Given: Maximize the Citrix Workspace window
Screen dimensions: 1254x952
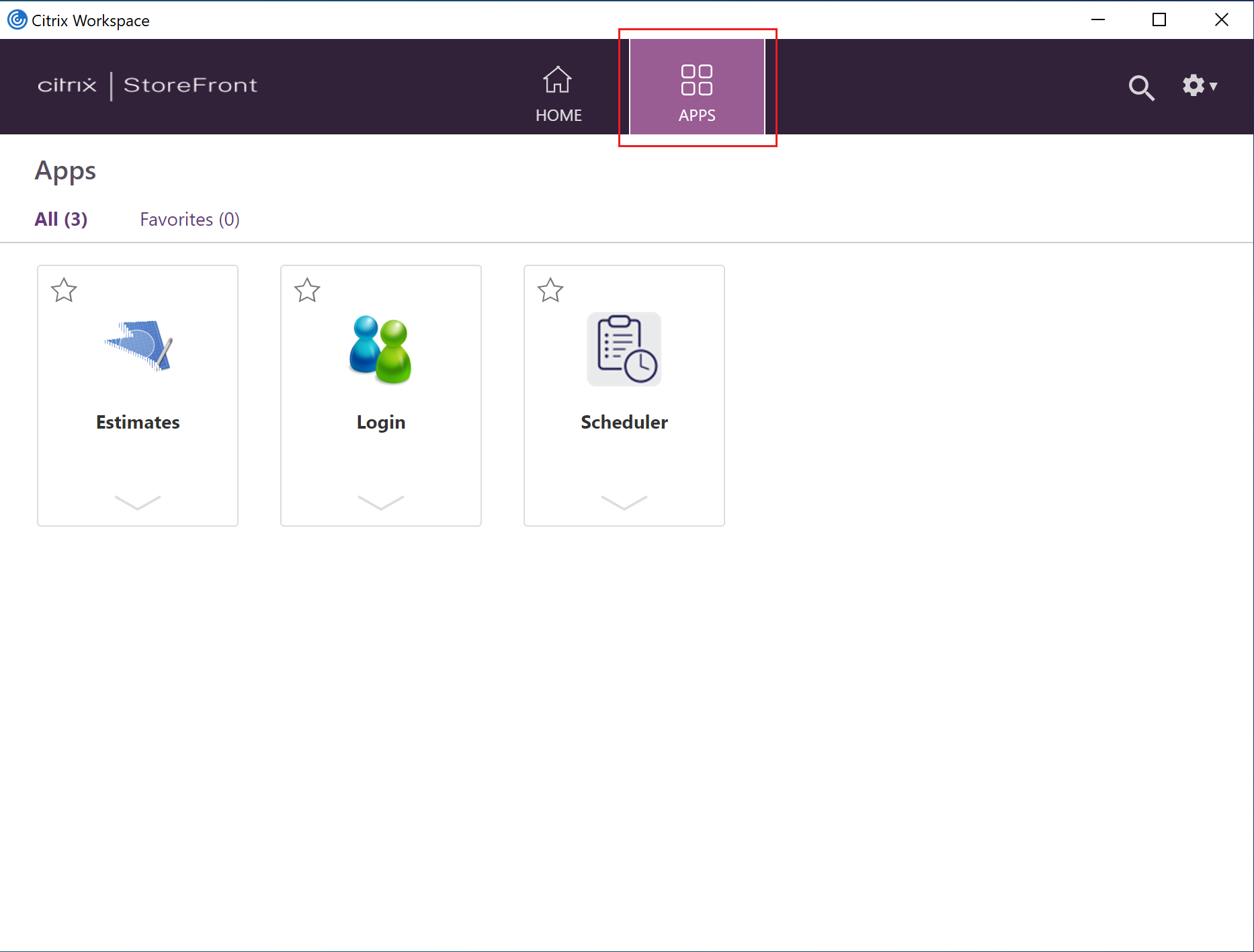Looking at the screenshot, I should click(x=1159, y=20).
